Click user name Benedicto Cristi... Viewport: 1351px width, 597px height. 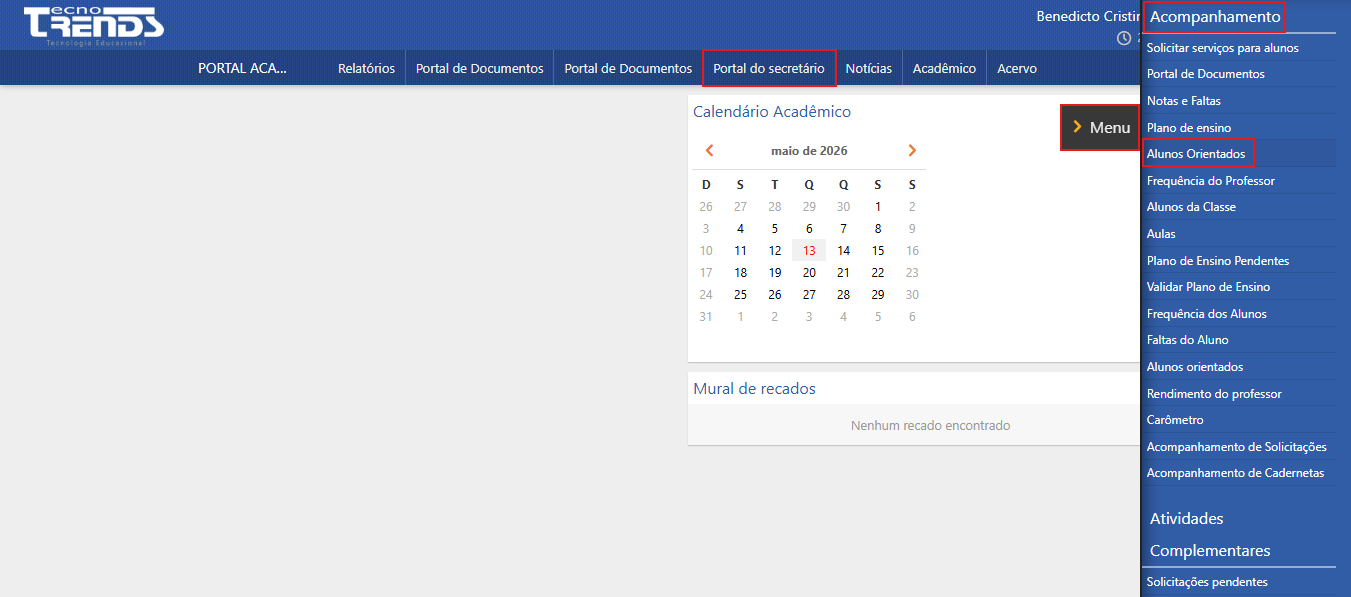1088,16
